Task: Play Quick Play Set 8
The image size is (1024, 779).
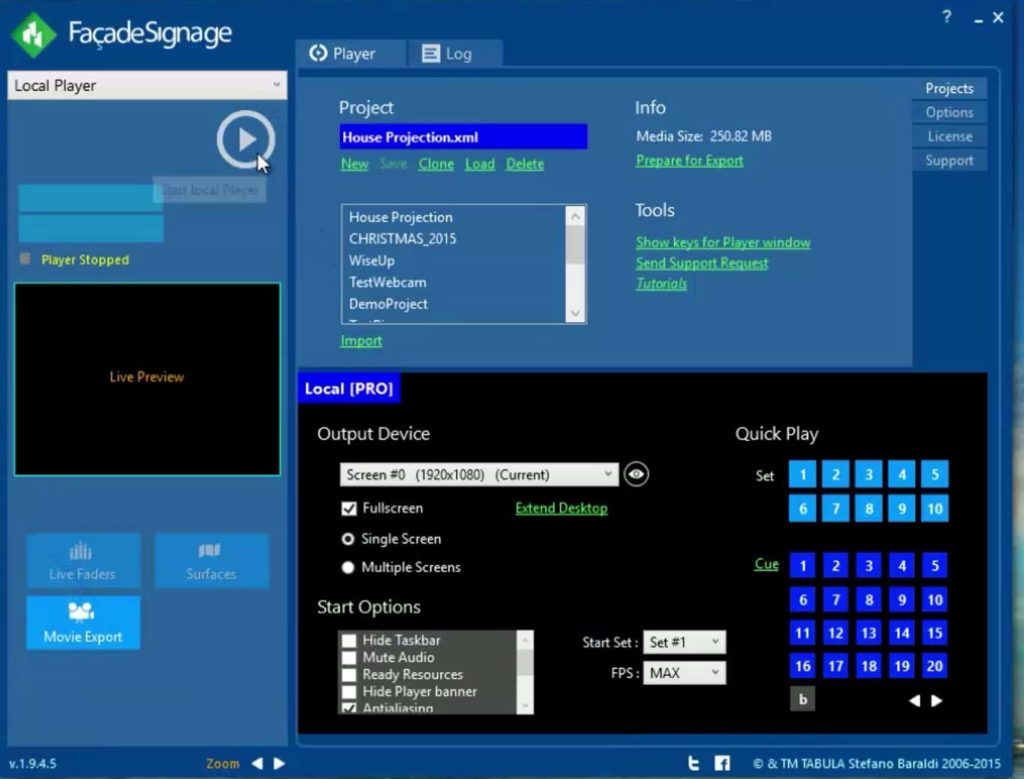Action: point(869,508)
